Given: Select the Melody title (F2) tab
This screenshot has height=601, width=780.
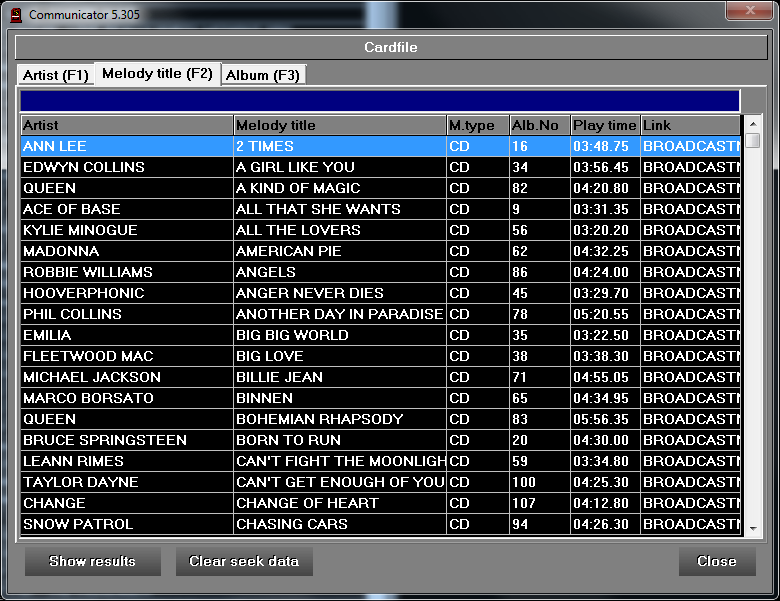Looking at the screenshot, I should (157, 74).
